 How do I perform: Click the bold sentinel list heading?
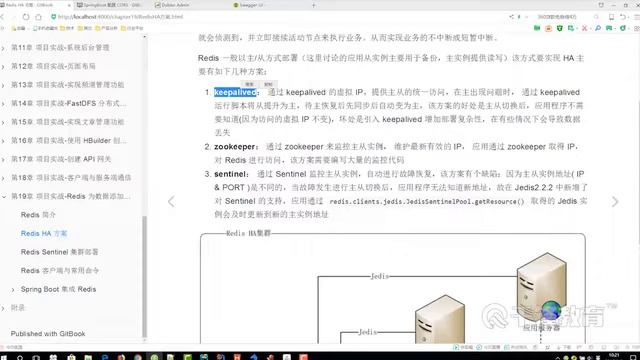(231, 174)
